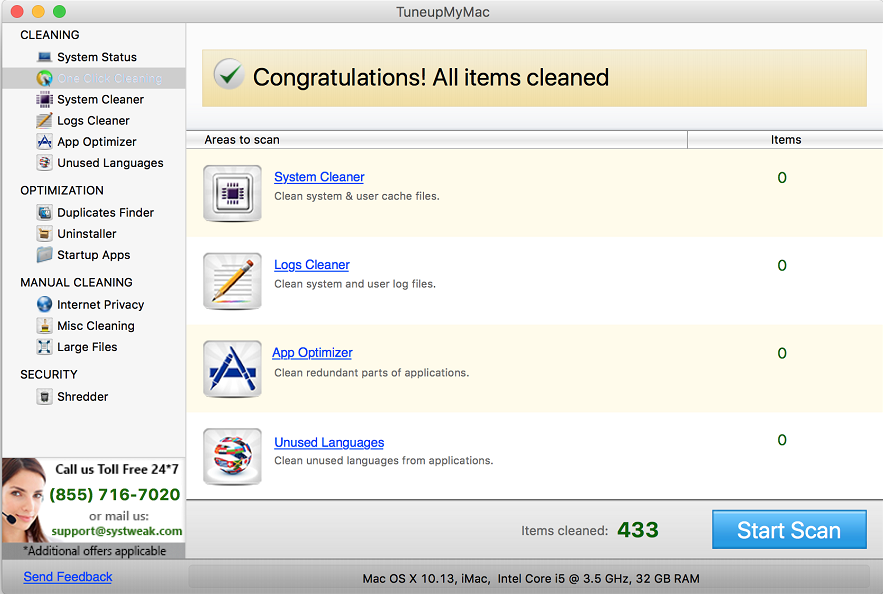Screen dimensions: 883x594
Task: Select Large Files in sidebar
Action: 87,347
